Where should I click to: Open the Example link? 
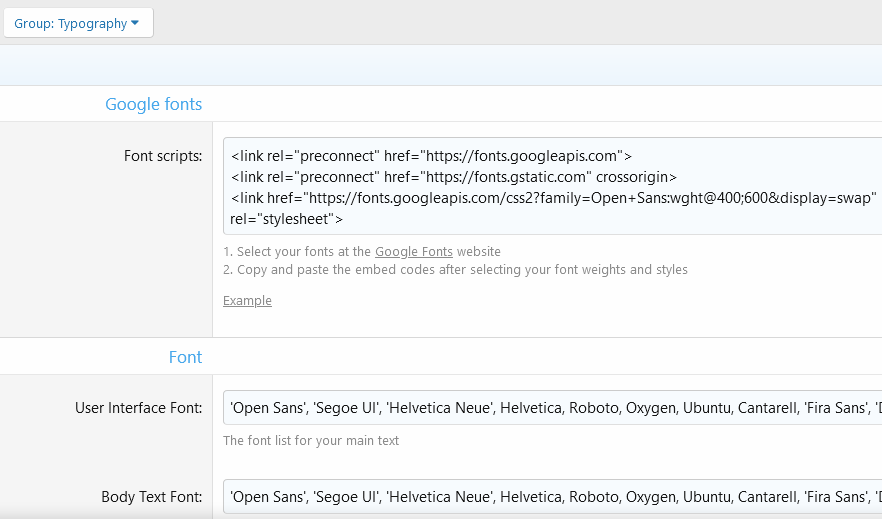[x=247, y=300]
